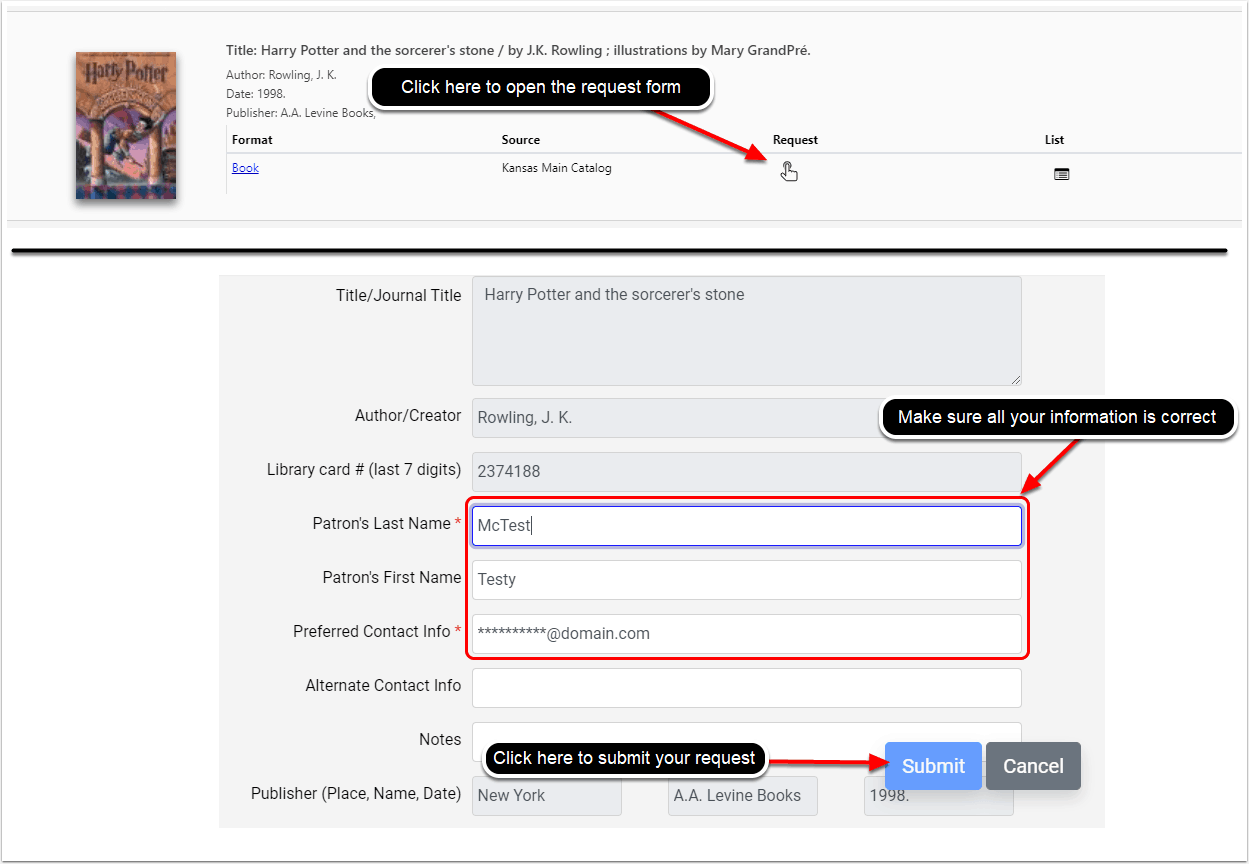Click the List icon for the book
This screenshot has height=864, width=1249.
1062,174
